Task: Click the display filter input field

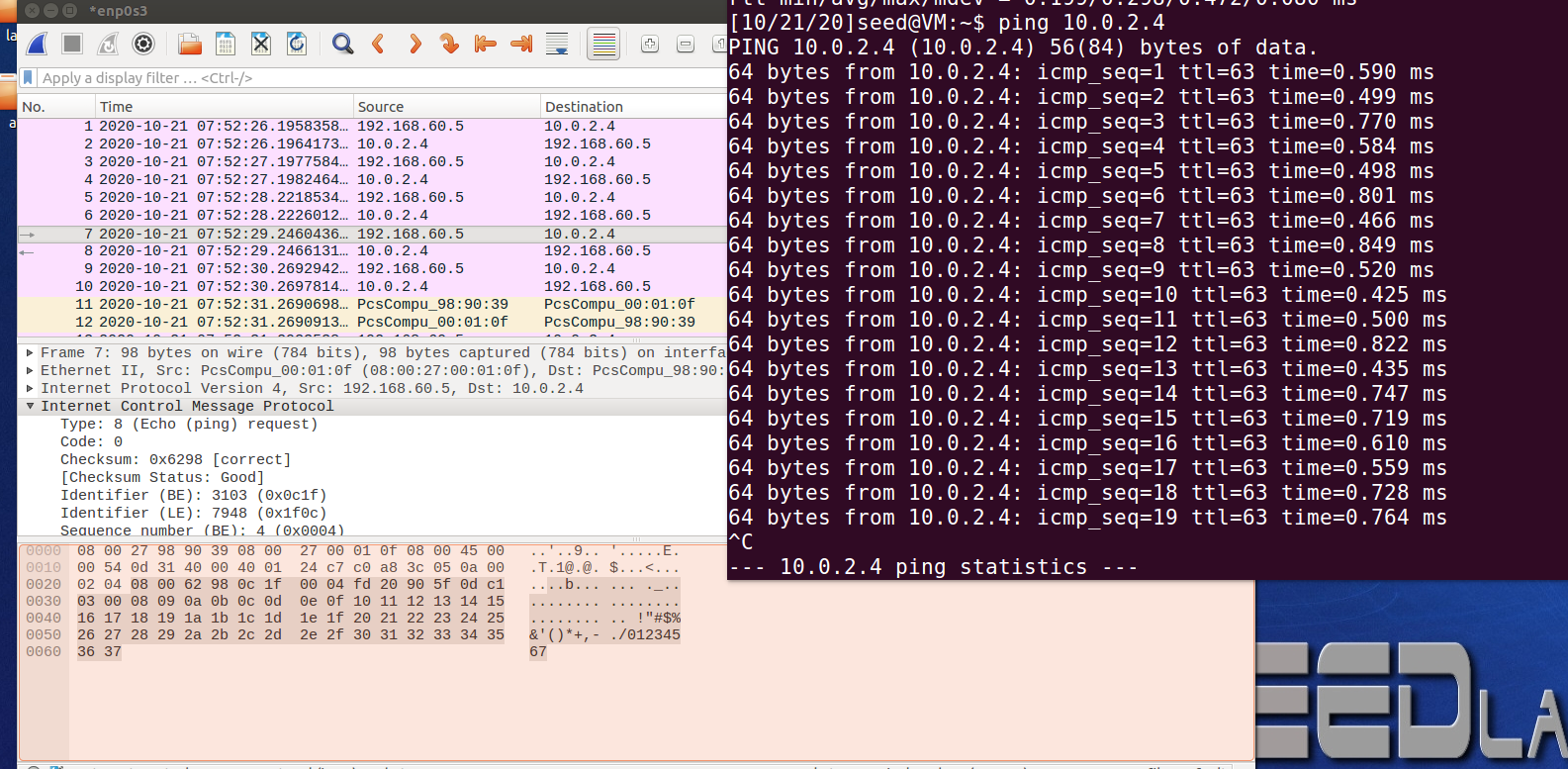Action: point(382,77)
